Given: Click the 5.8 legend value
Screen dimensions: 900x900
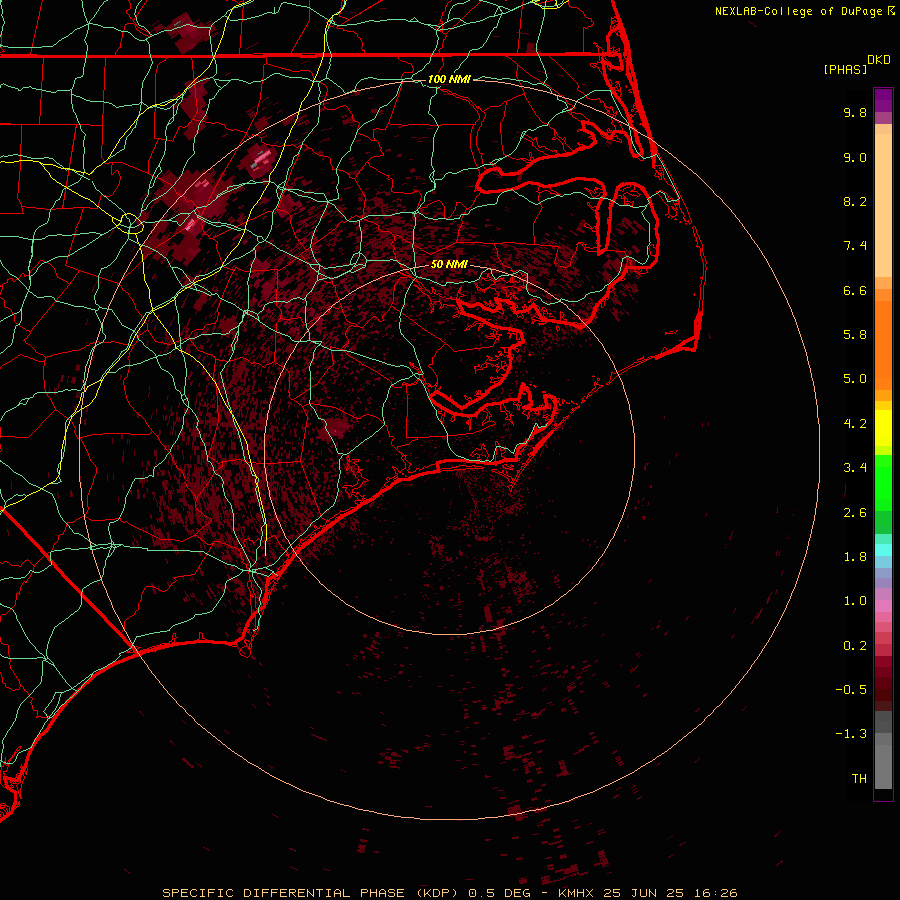Looking at the screenshot, I should point(855,335).
